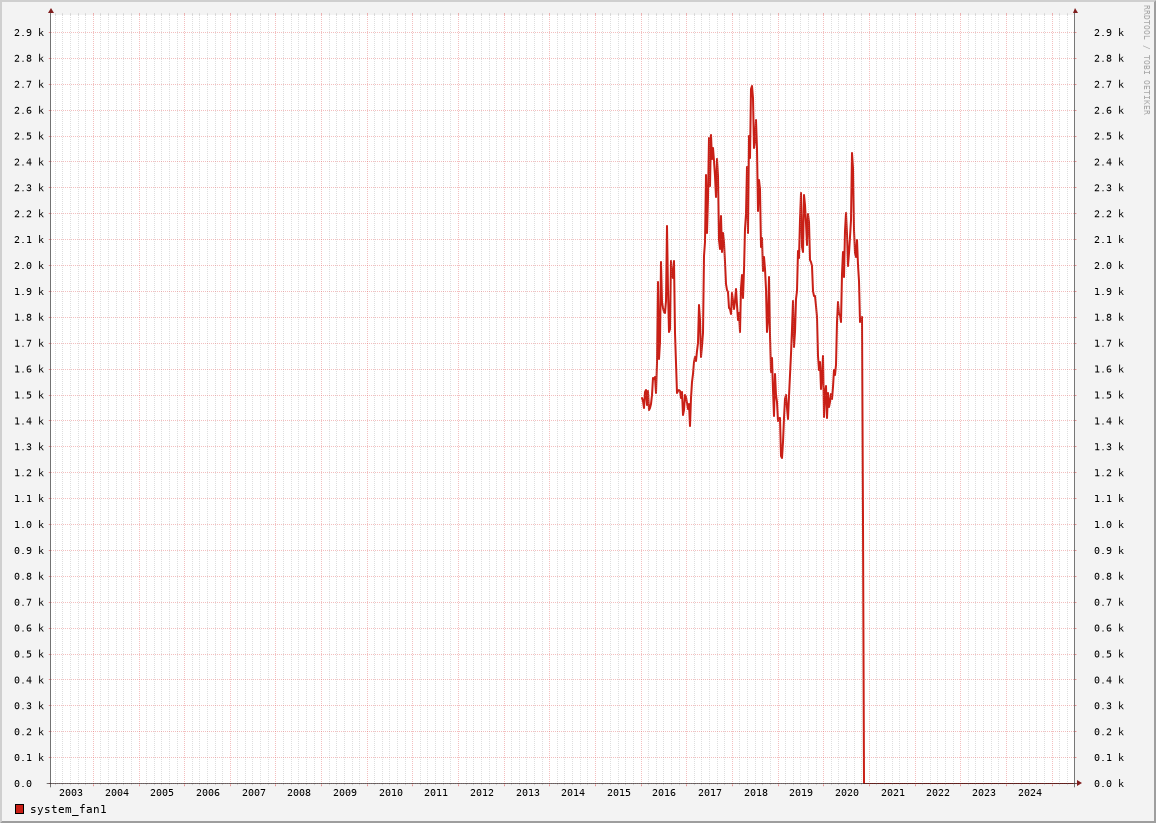This screenshot has width=1156, height=823.
Task: Click the highest peak of the fan curve
Action: (752, 87)
